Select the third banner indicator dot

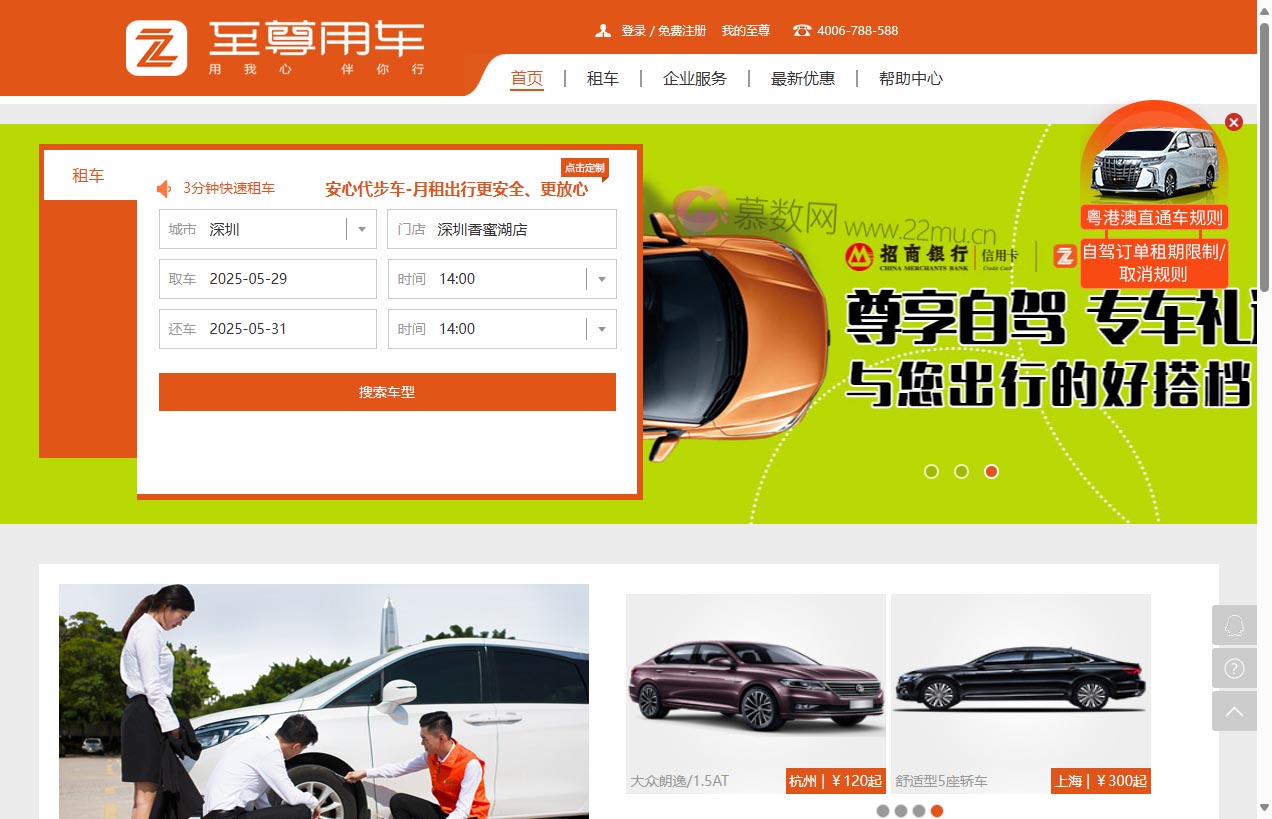[992, 471]
